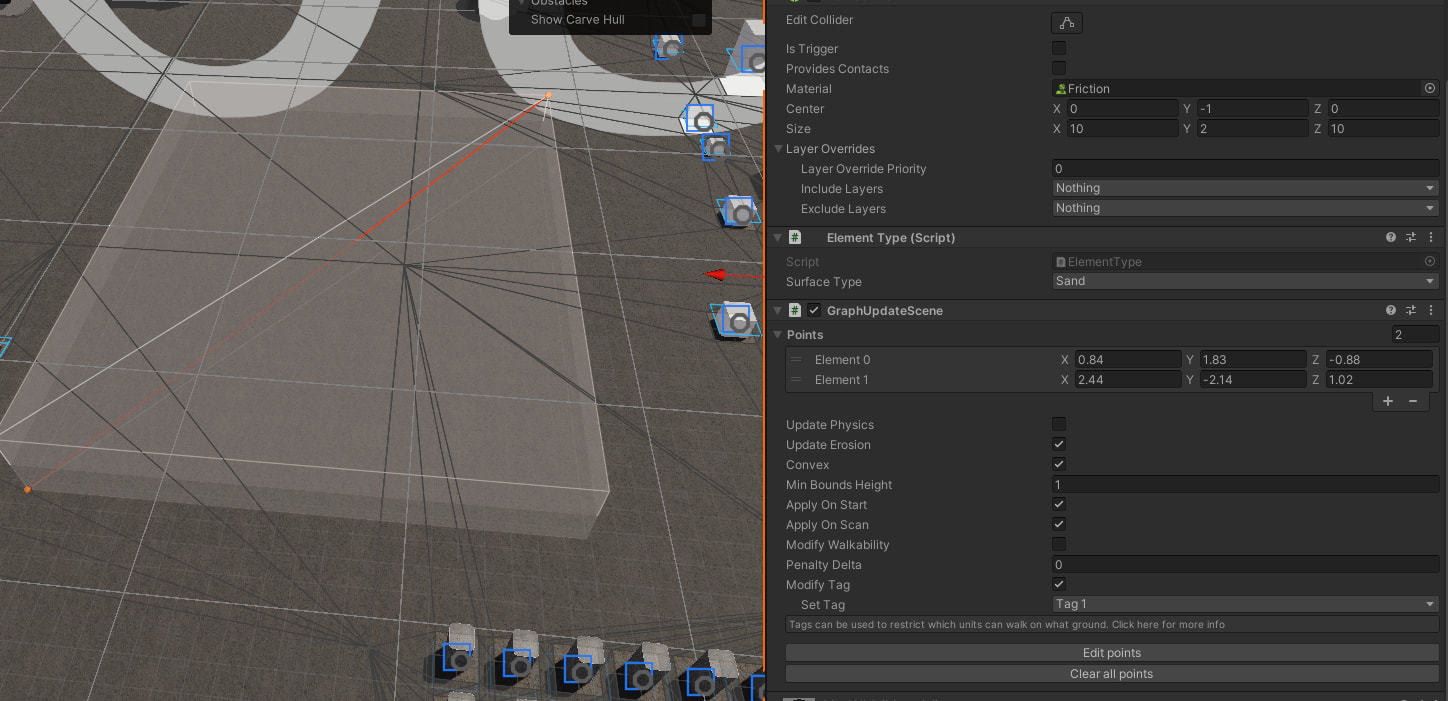The width and height of the screenshot is (1448, 701).
Task: Collapse the Layer Overrides foldout
Action: pyautogui.click(x=779, y=149)
